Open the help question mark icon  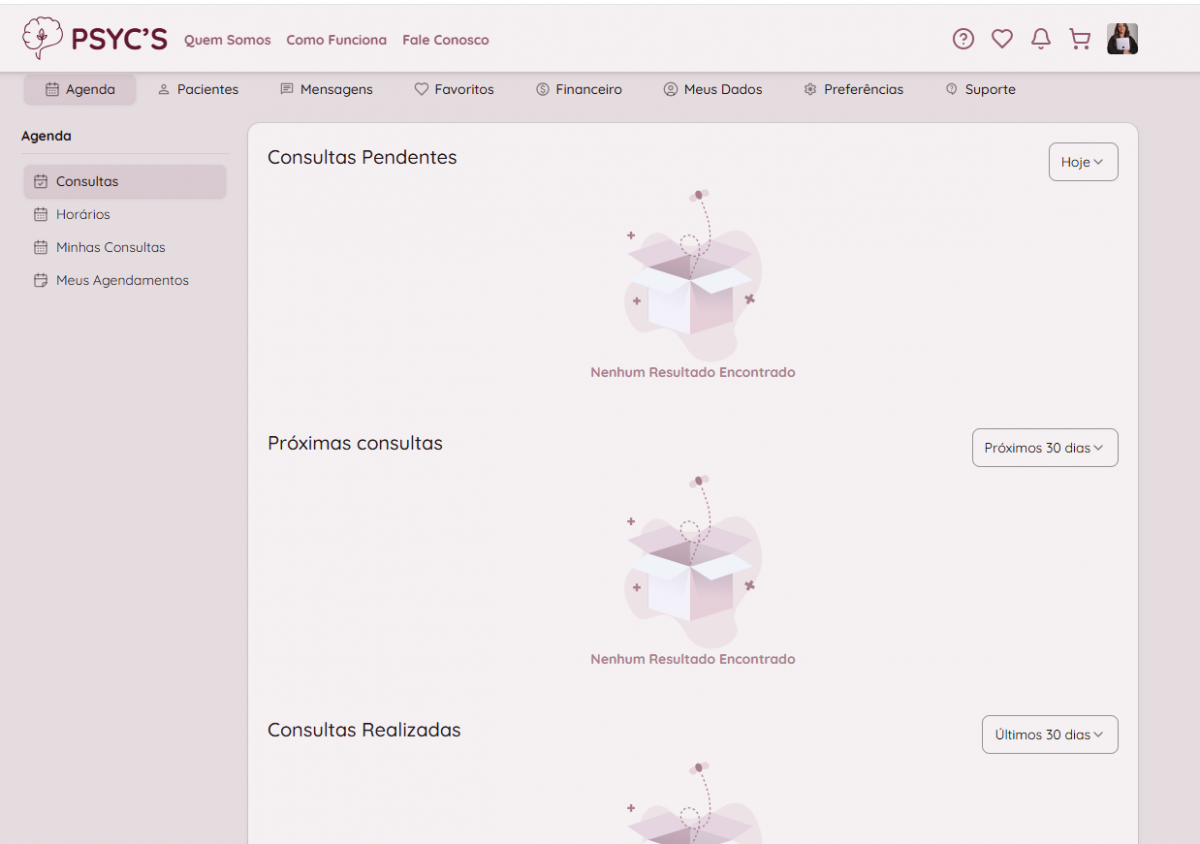coord(963,39)
